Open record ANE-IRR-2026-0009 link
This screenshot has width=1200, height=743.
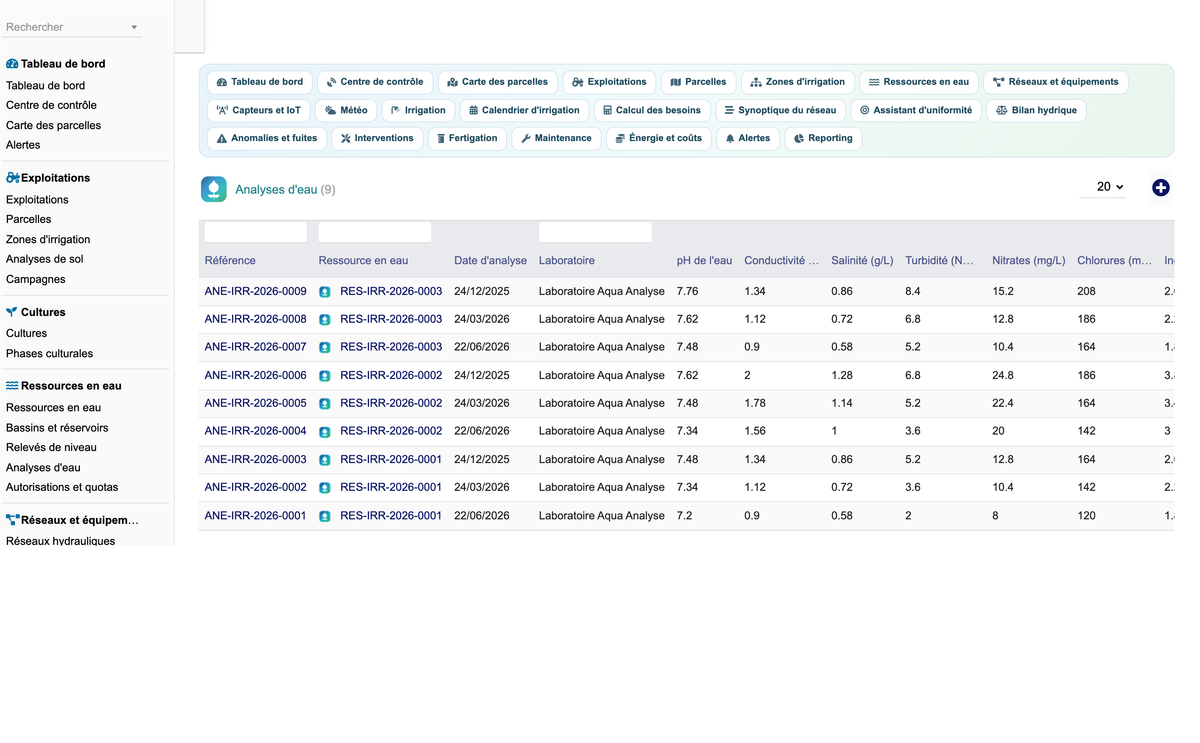tap(255, 291)
